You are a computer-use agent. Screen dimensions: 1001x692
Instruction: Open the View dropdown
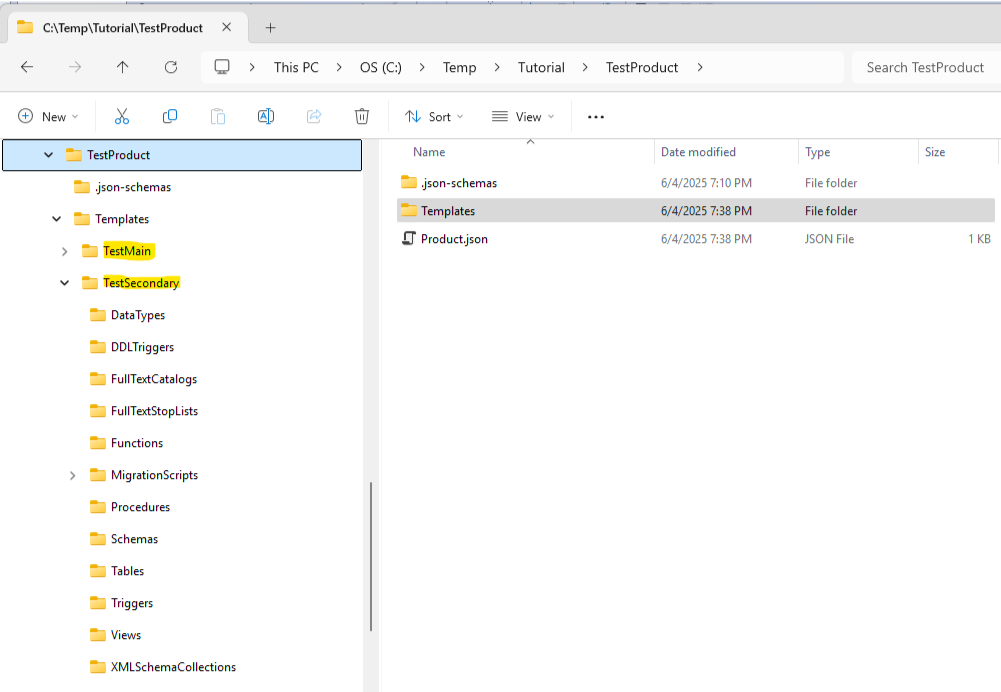522,116
